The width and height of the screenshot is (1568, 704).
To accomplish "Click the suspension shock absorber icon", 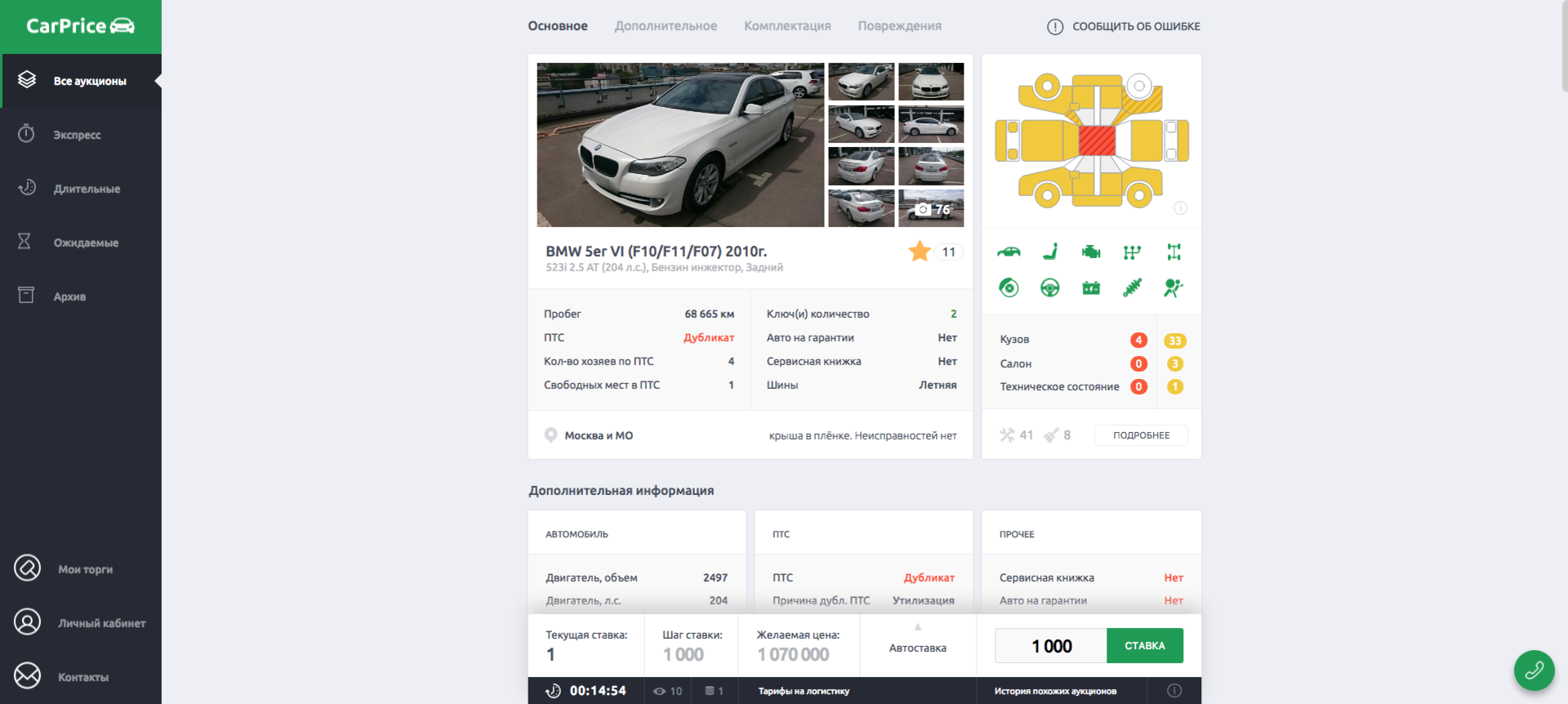I will pos(1132,287).
